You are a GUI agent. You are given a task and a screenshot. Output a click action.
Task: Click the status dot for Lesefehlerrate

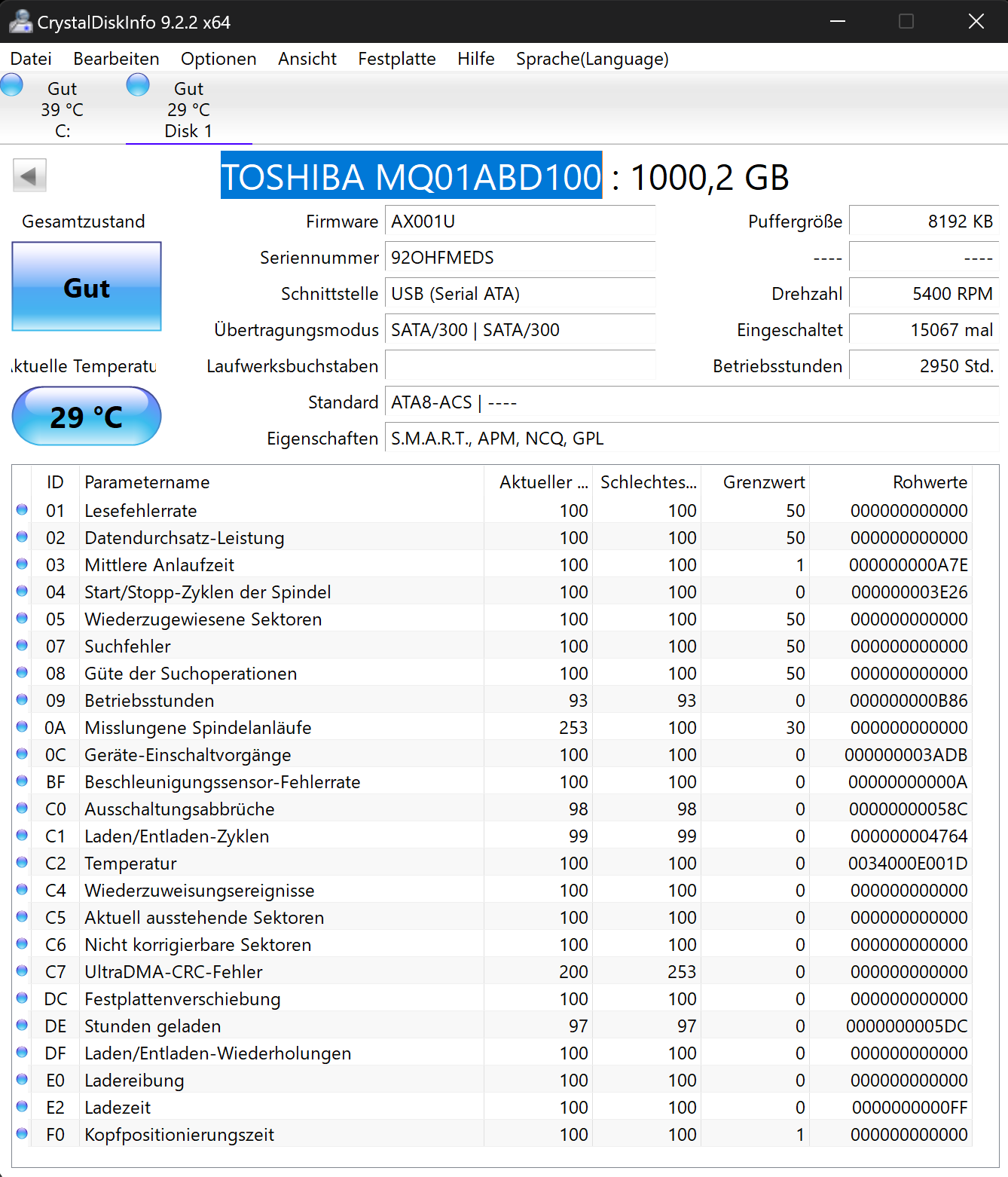click(22, 510)
